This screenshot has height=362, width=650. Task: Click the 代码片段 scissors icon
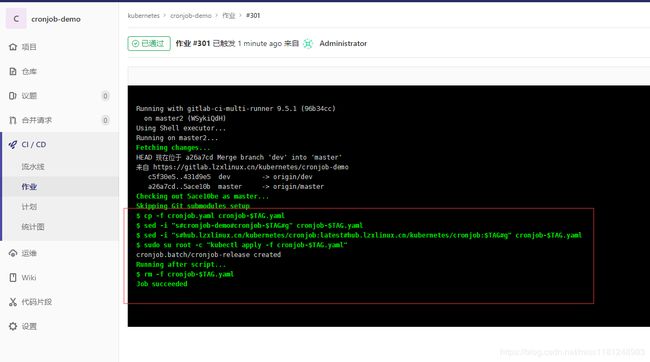point(13,302)
